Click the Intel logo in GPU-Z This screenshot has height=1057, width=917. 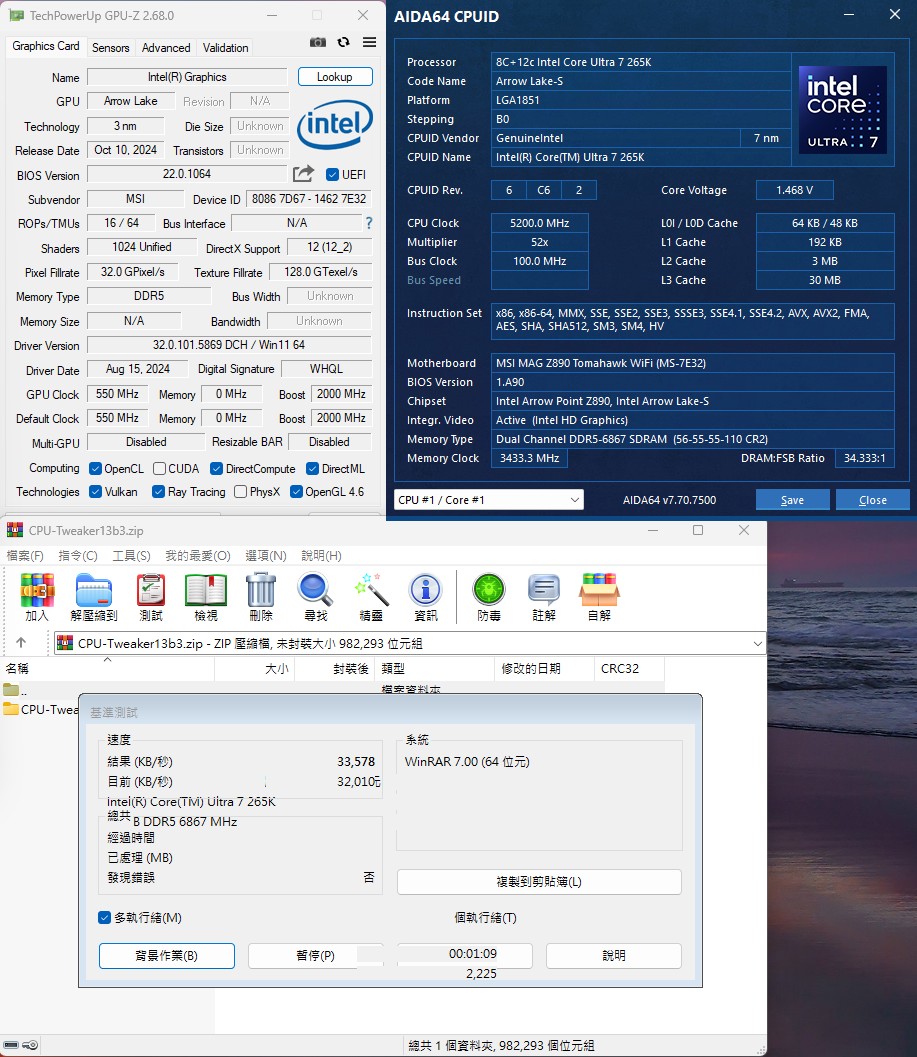335,124
